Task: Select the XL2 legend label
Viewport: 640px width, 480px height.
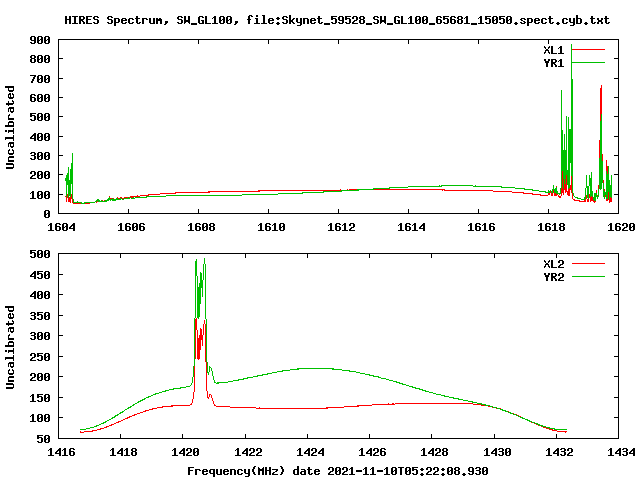Action: point(553,264)
